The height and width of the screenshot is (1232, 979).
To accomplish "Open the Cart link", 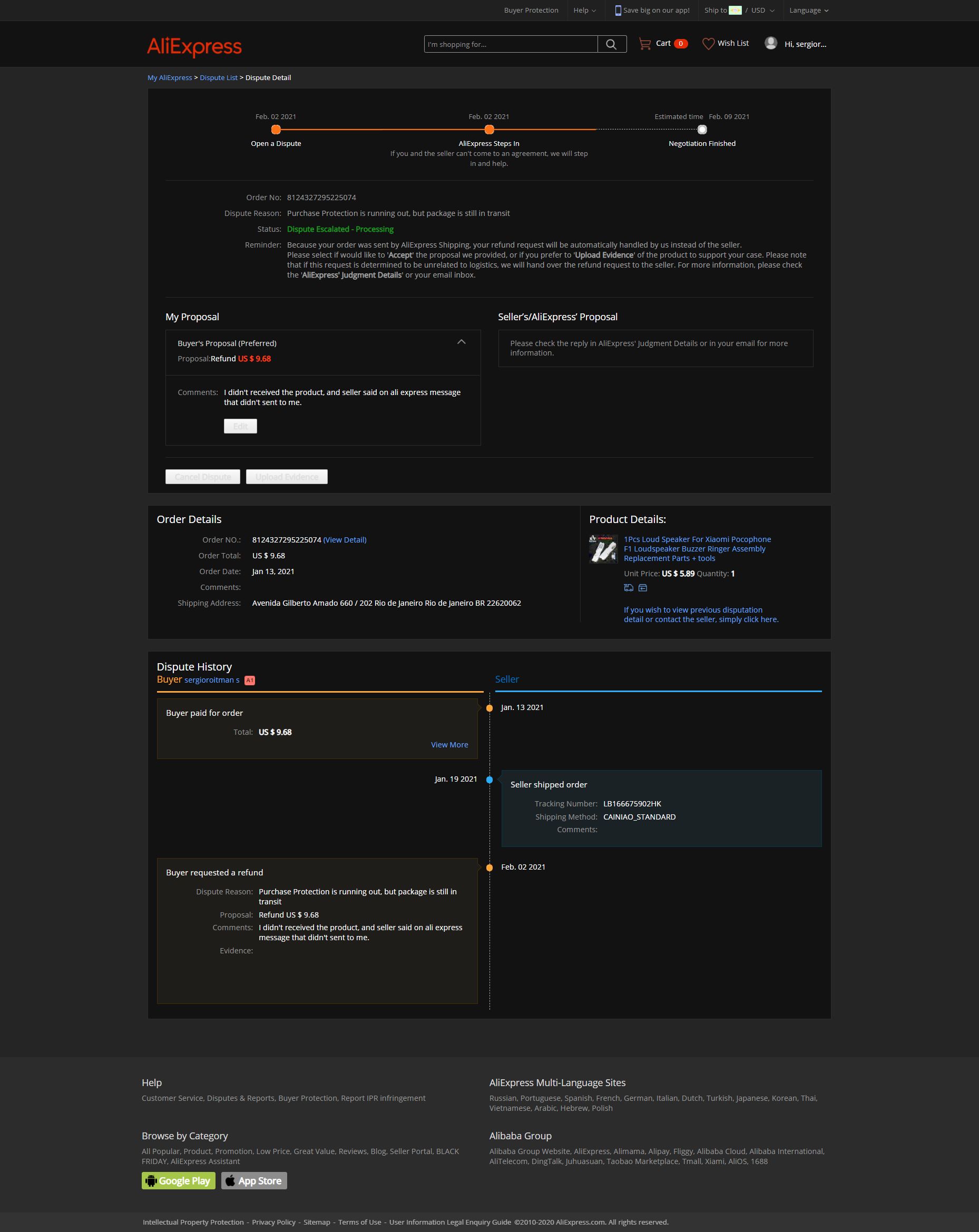I will coord(663,43).
